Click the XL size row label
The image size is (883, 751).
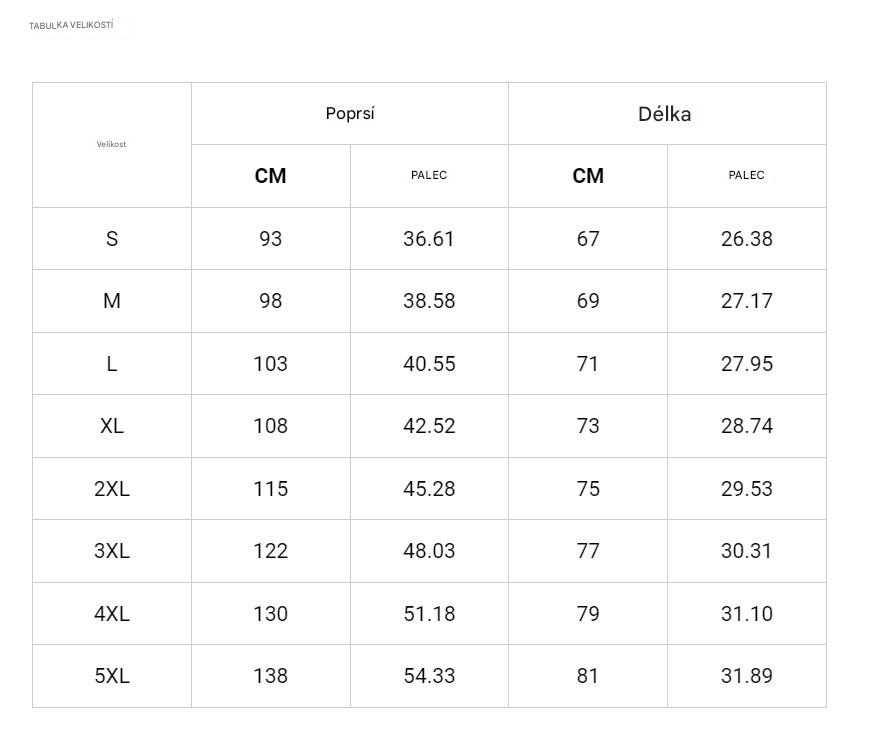point(112,426)
